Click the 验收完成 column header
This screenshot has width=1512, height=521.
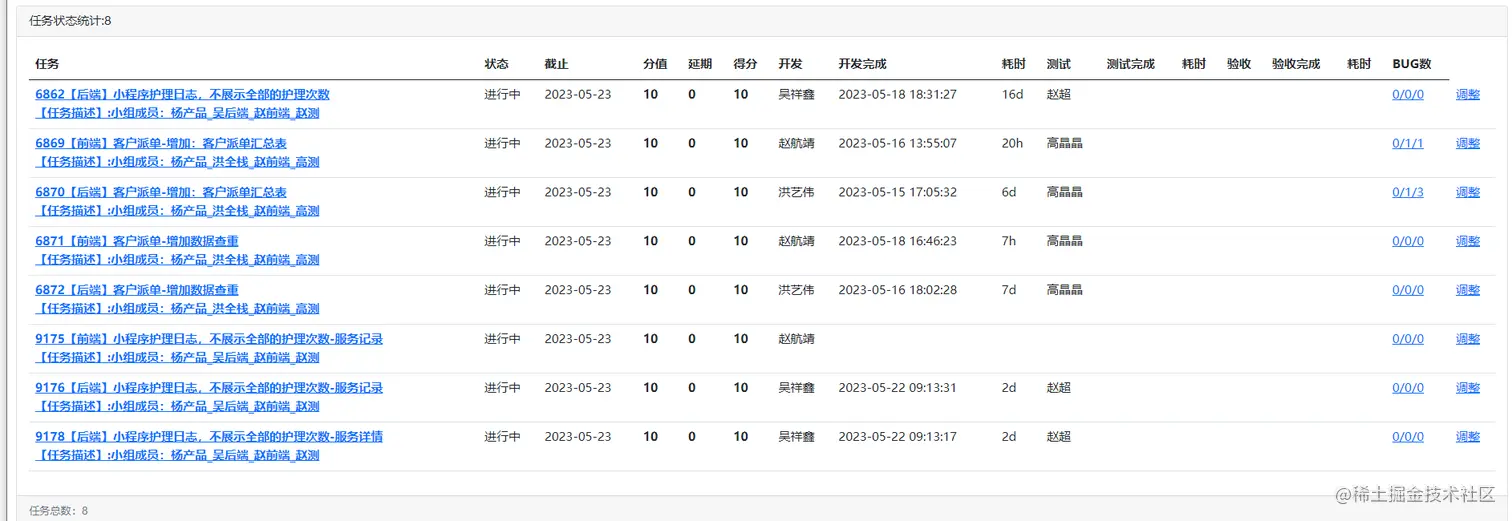[1296, 64]
